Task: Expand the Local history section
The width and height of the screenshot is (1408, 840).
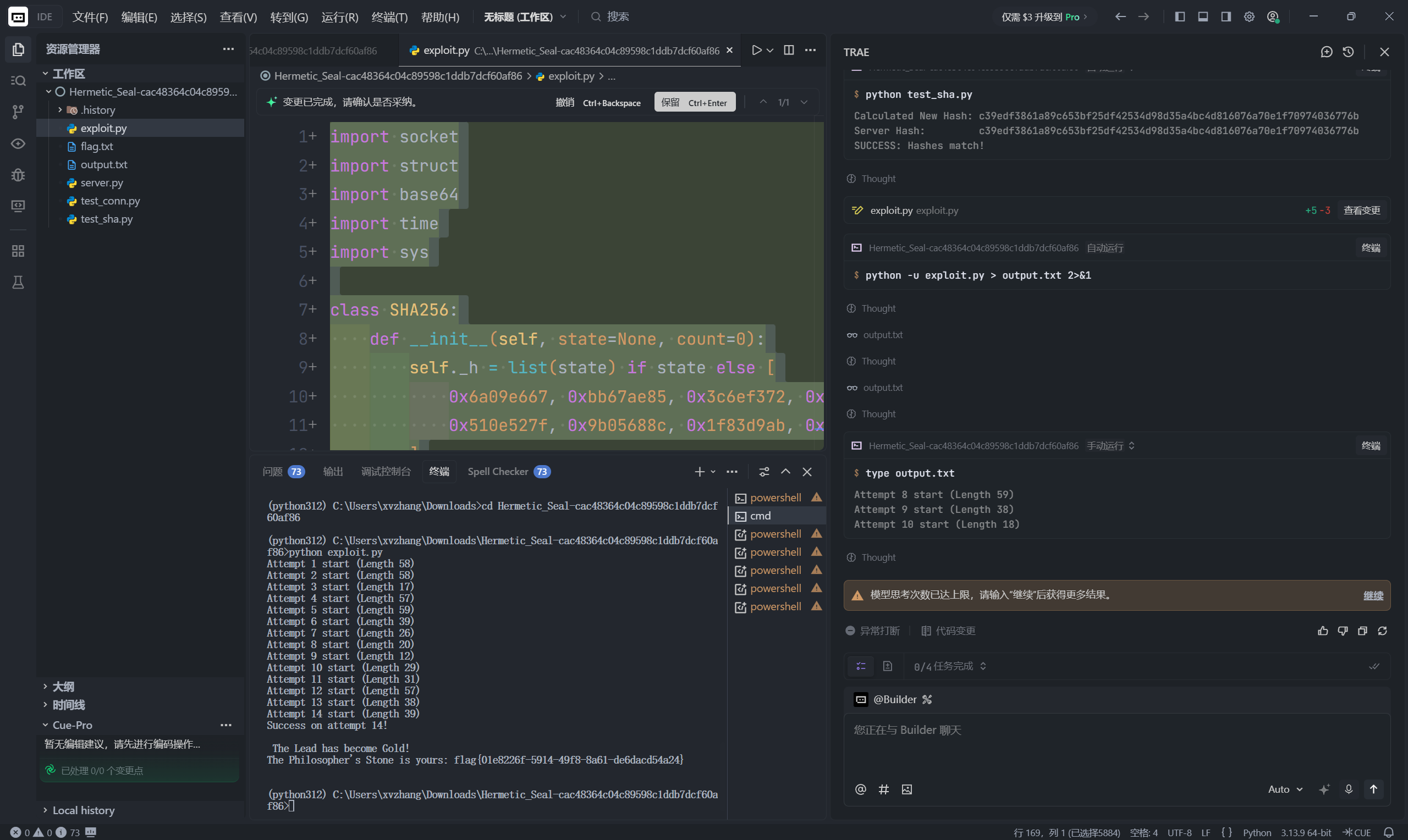Action: point(83,810)
